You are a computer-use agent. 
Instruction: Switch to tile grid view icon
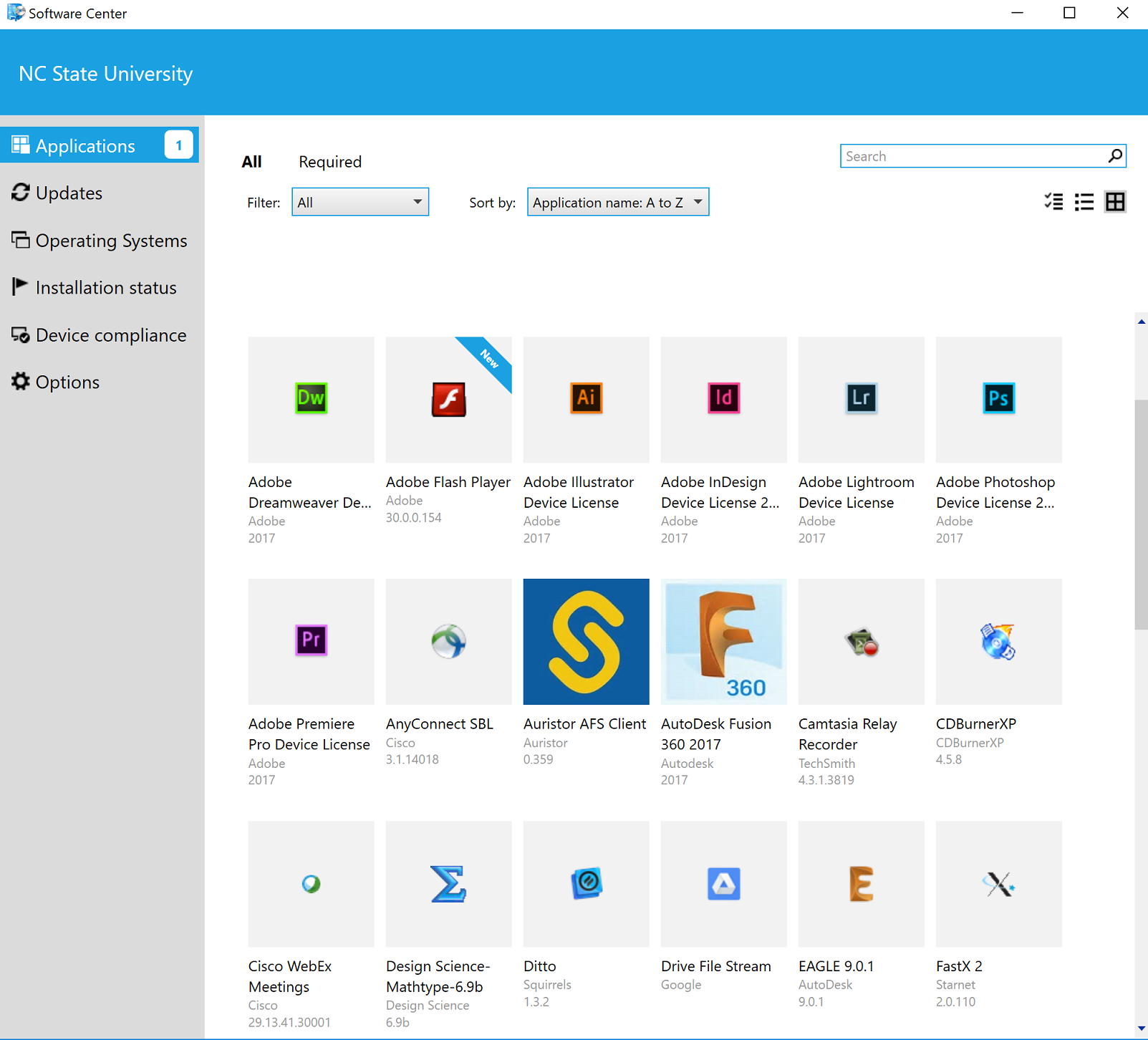[x=1115, y=202]
